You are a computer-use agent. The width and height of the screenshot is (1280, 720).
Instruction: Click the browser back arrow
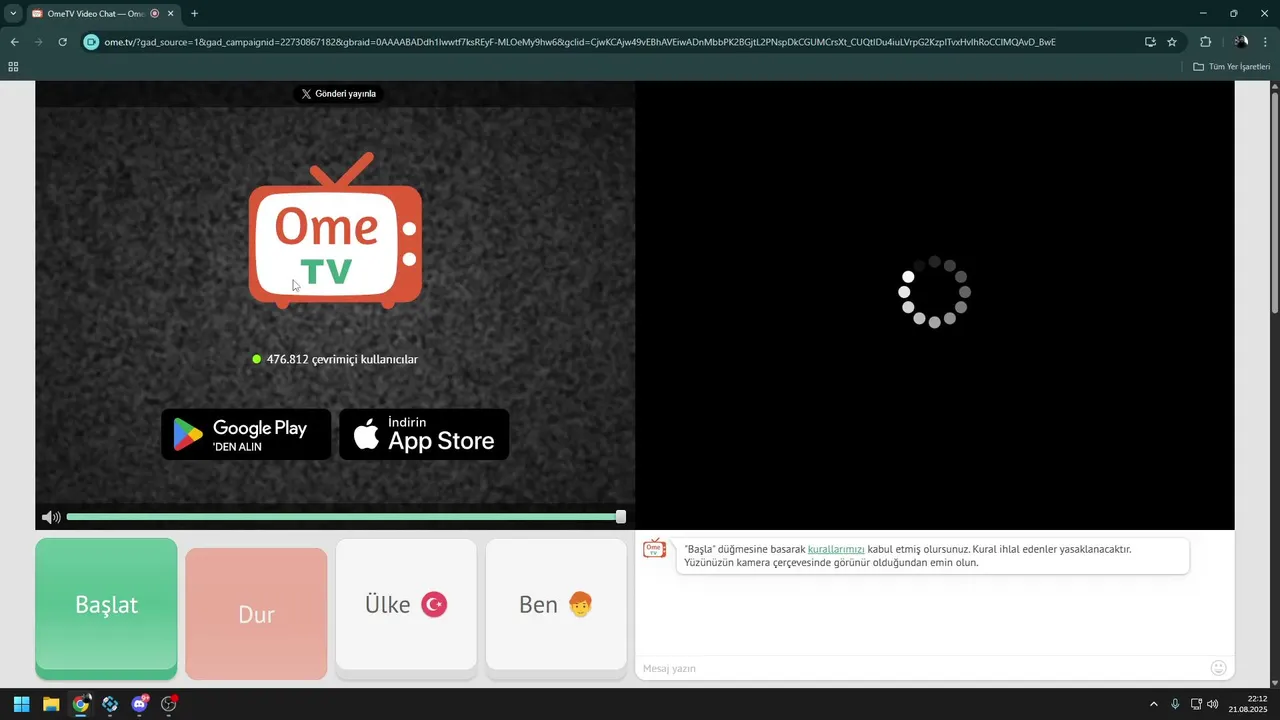tap(14, 42)
